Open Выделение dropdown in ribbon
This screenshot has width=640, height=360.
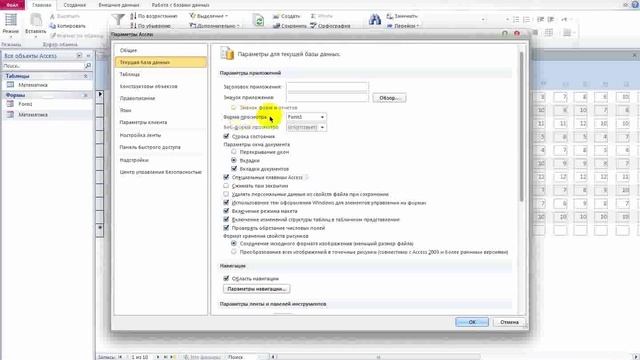click(x=209, y=16)
